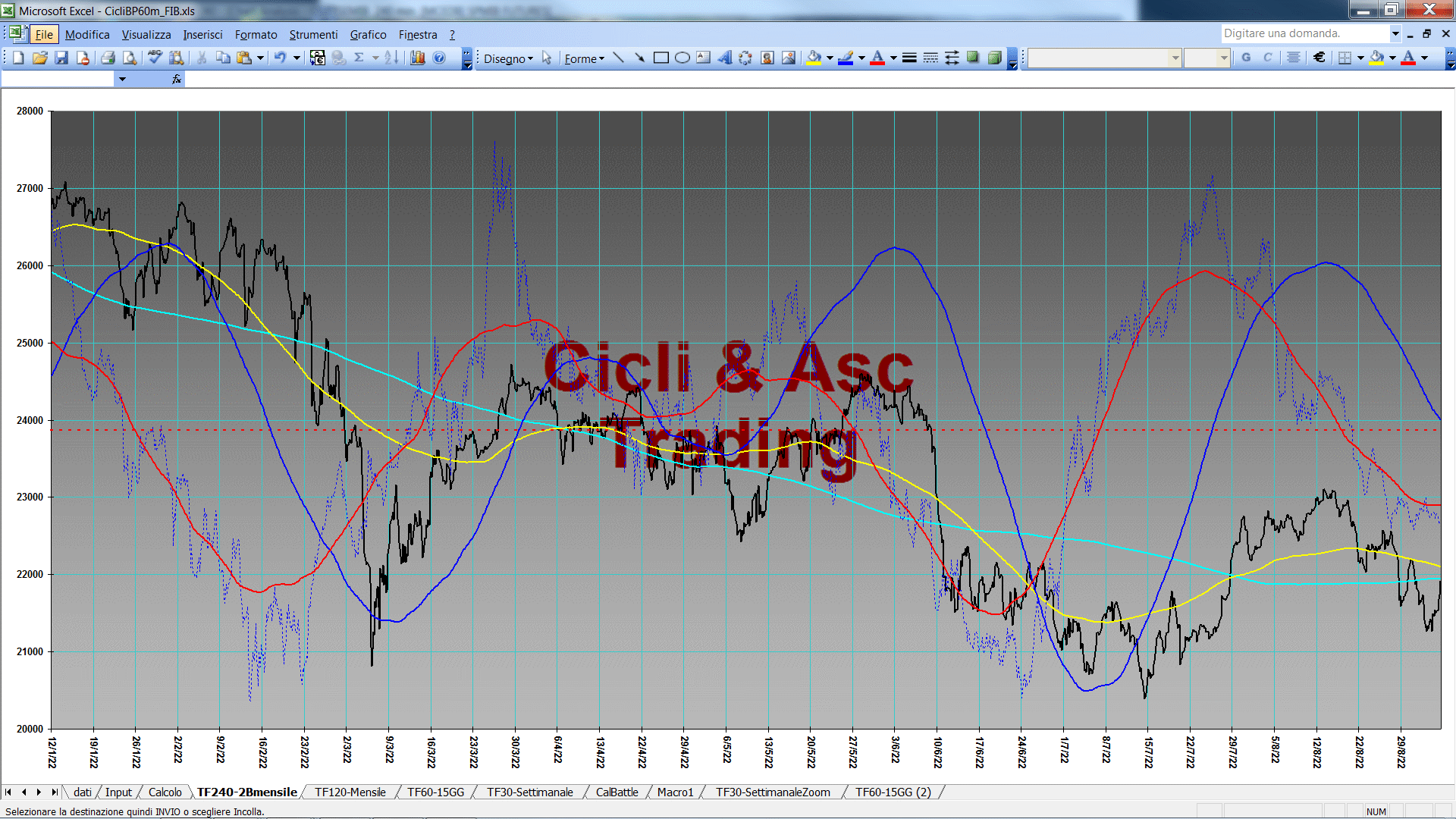Click the Line Style icon

click(909, 58)
